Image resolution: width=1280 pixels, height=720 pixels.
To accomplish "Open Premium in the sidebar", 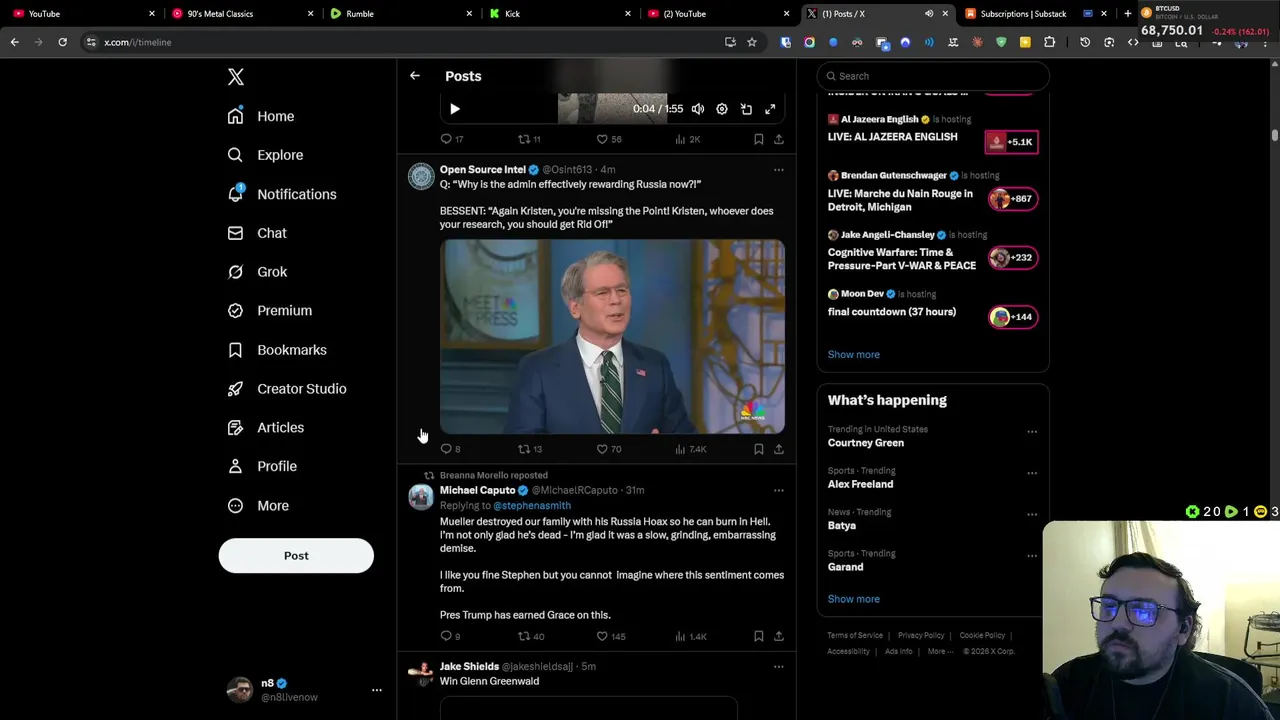I will [x=270, y=311].
